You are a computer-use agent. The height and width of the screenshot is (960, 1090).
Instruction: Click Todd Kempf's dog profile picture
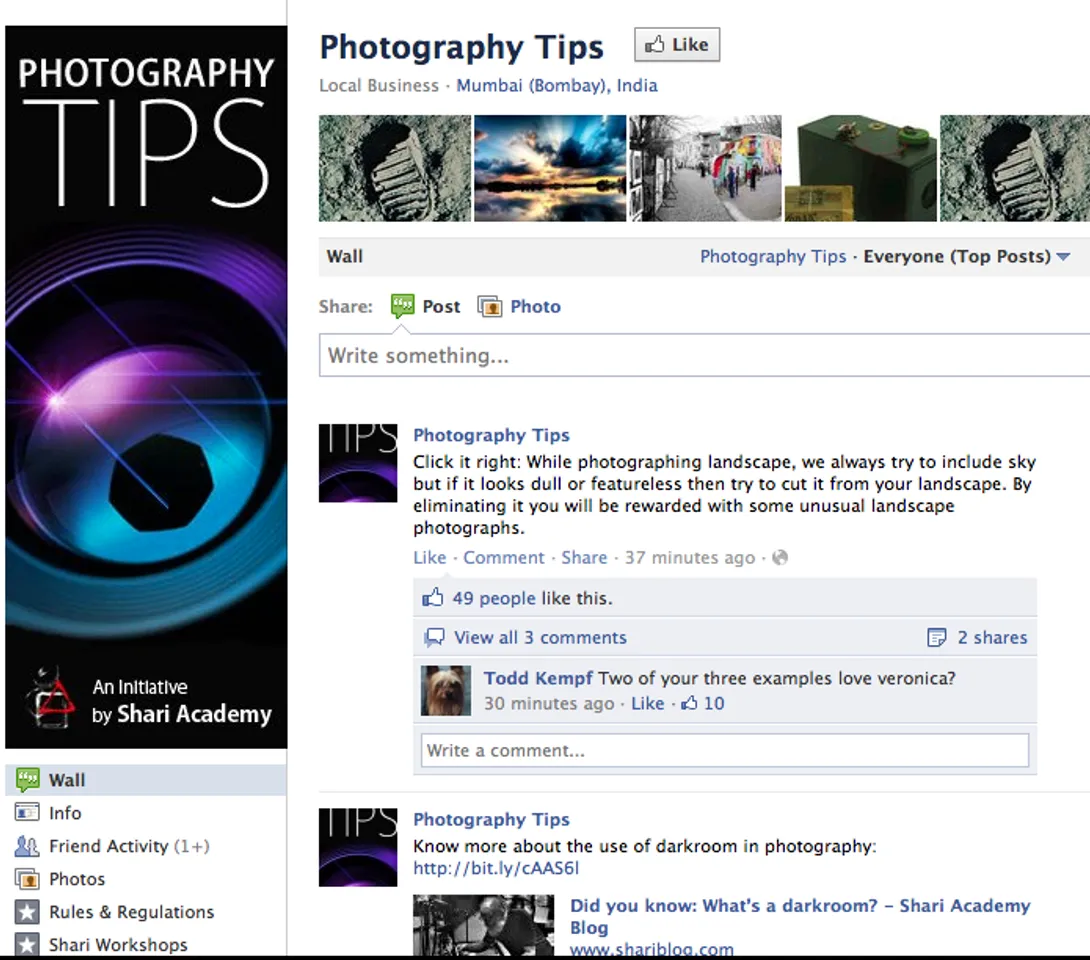tap(446, 691)
